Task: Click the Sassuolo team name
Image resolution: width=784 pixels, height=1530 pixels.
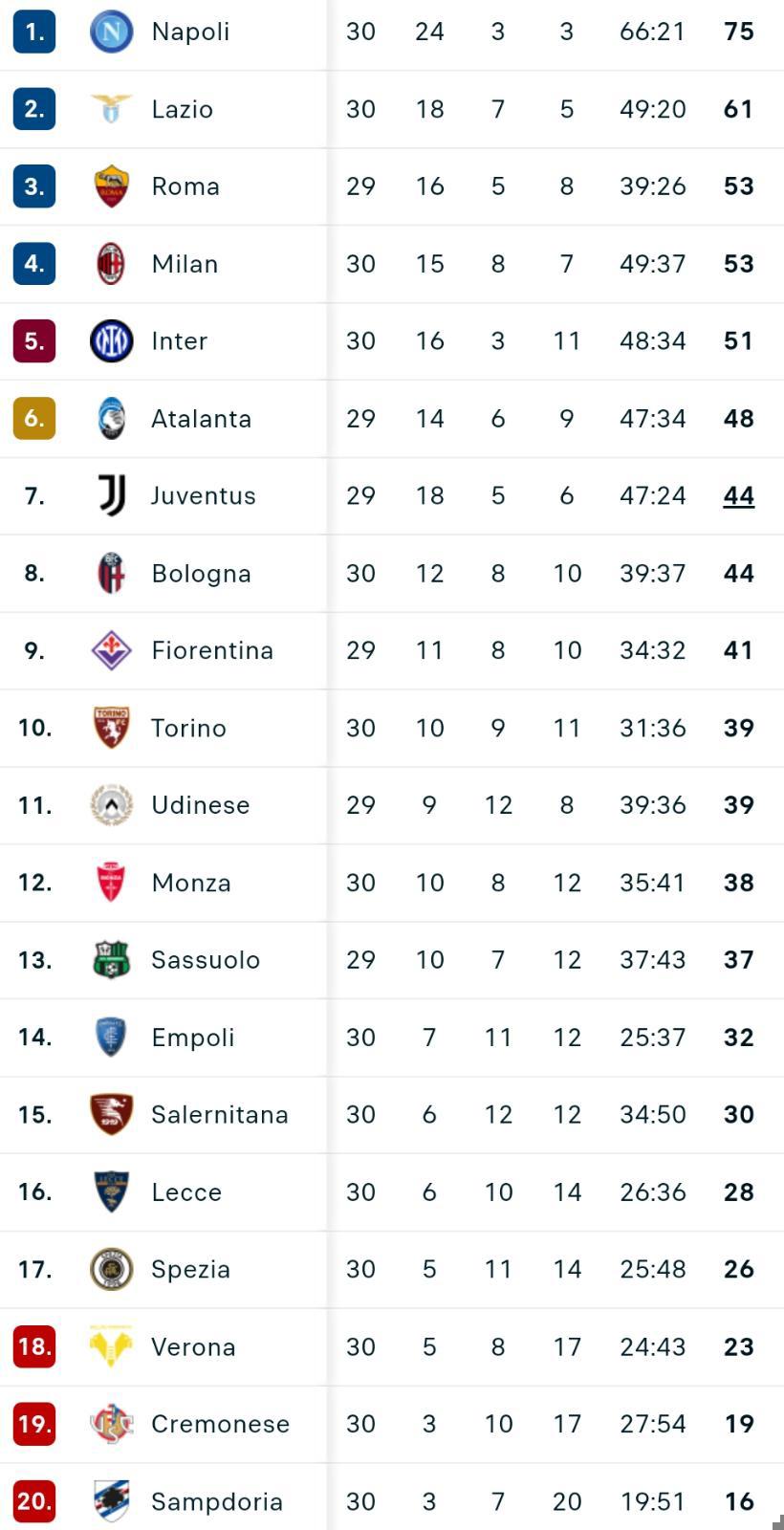Action: click(x=206, y=960)
